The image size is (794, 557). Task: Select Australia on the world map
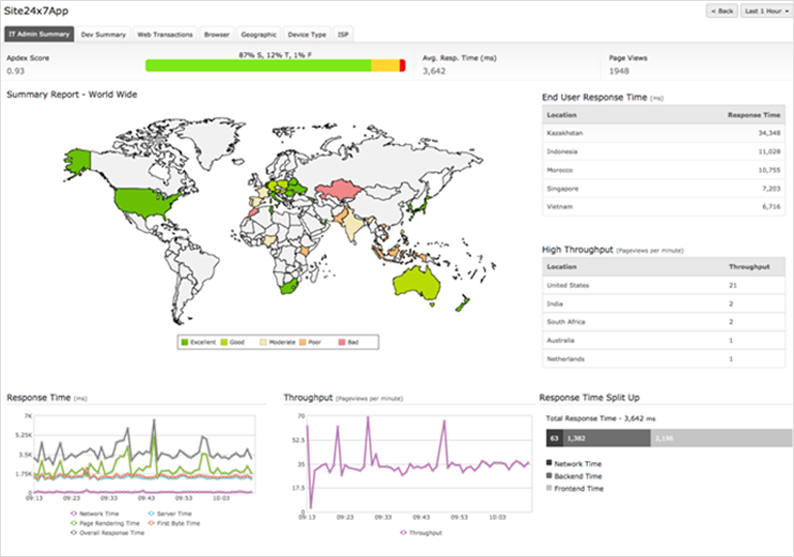tap(419, 283)
